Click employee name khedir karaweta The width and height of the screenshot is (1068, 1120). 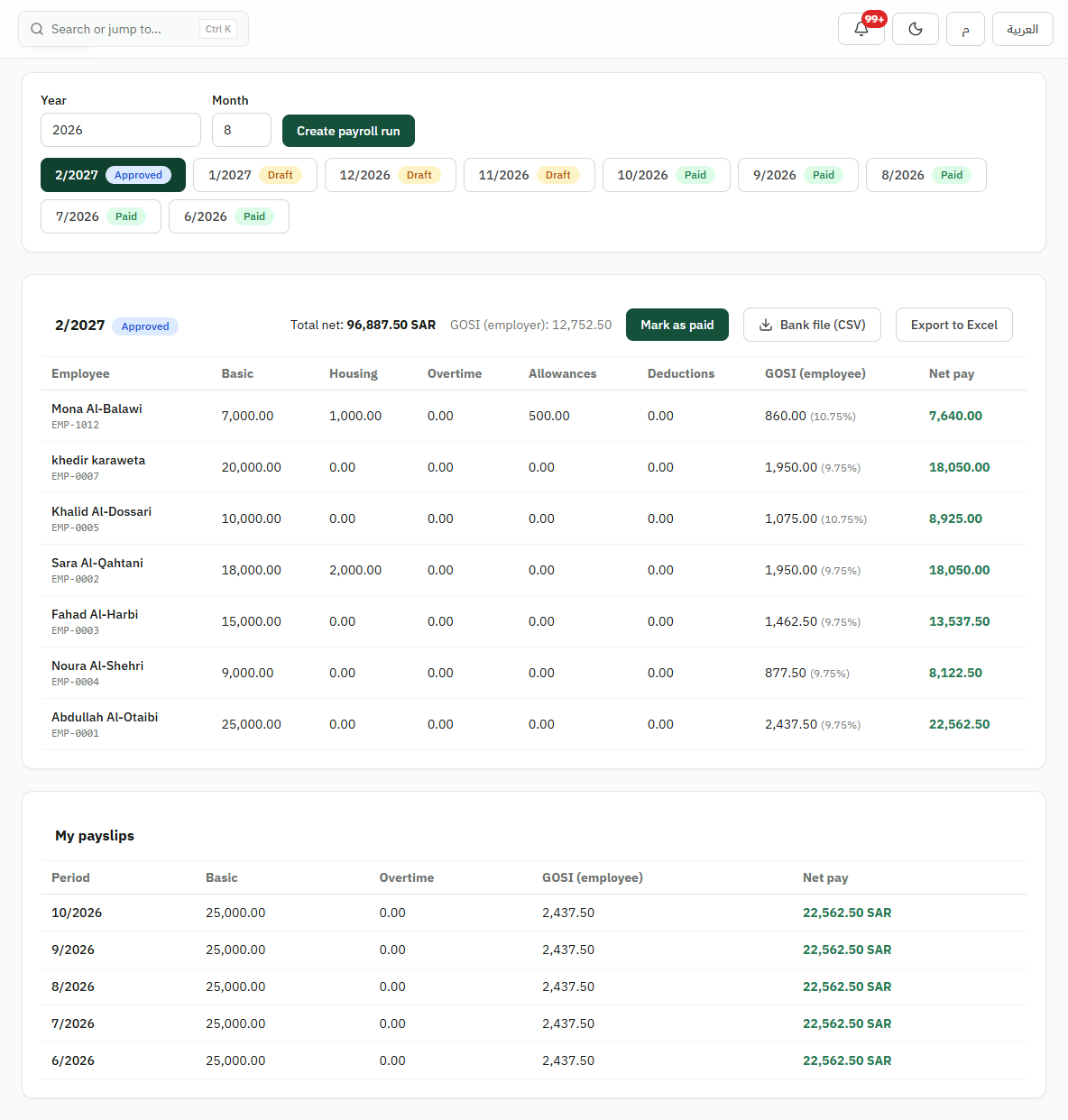coord(98,460)
